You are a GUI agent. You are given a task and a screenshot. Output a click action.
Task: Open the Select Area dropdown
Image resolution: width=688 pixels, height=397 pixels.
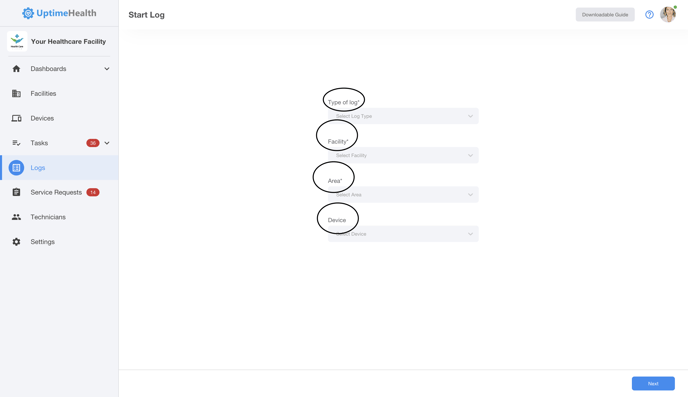[x=403, y=195]
